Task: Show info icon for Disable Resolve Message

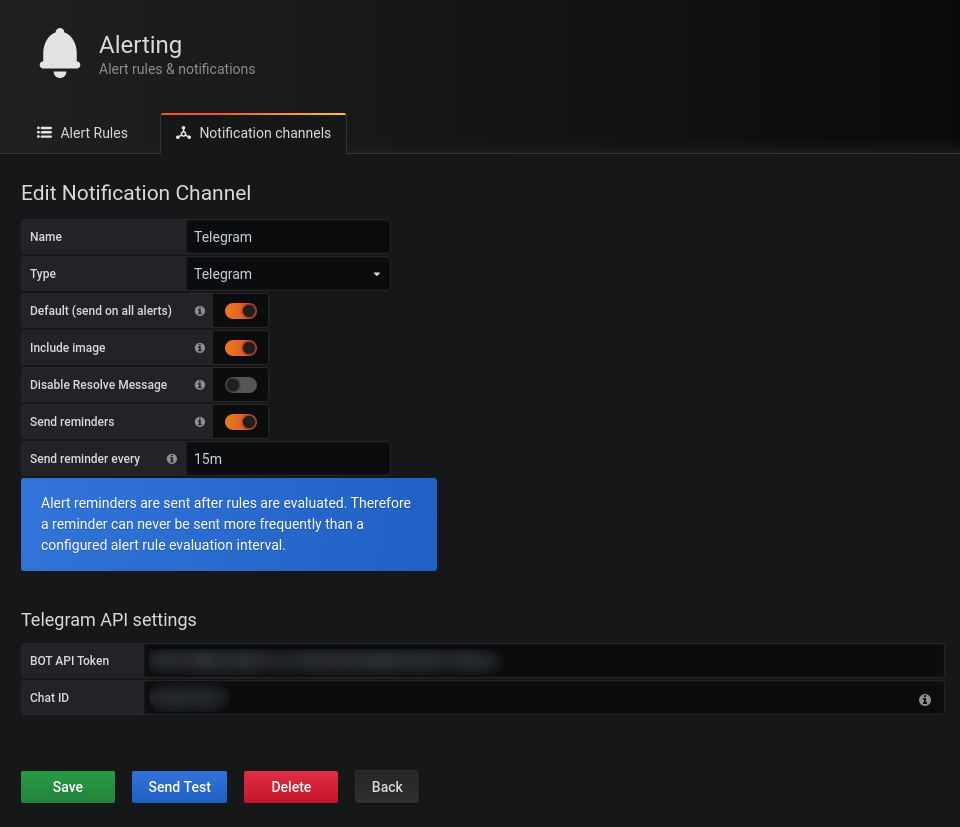Action: (200, 385)
